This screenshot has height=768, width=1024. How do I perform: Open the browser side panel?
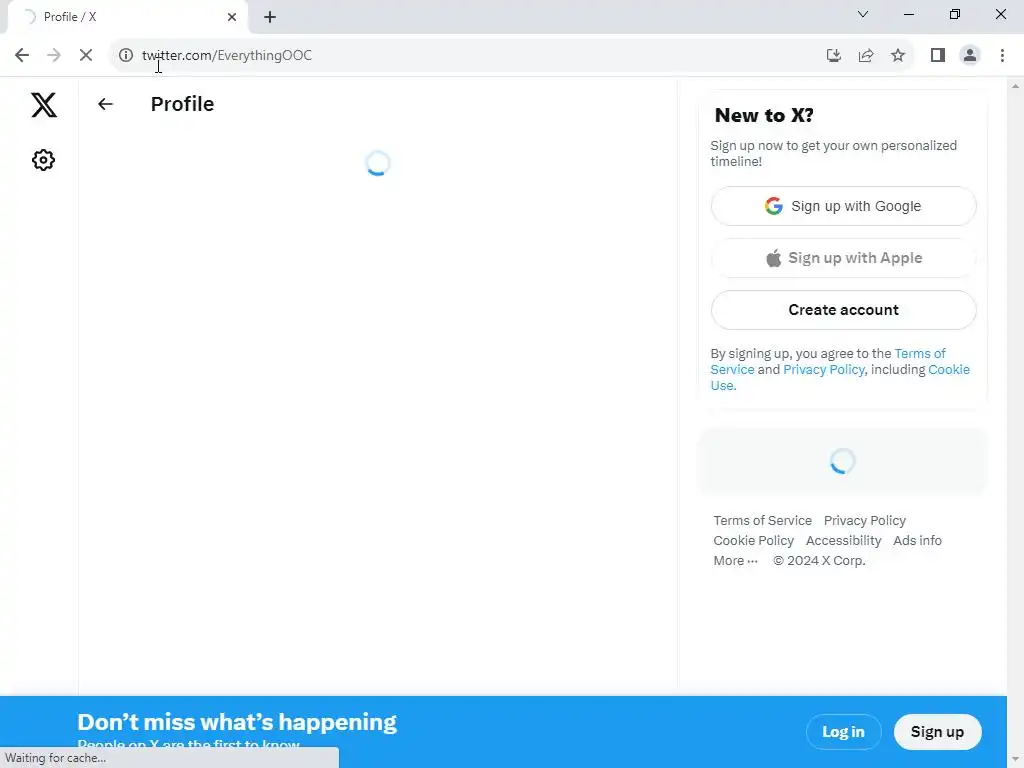(938, 56)
